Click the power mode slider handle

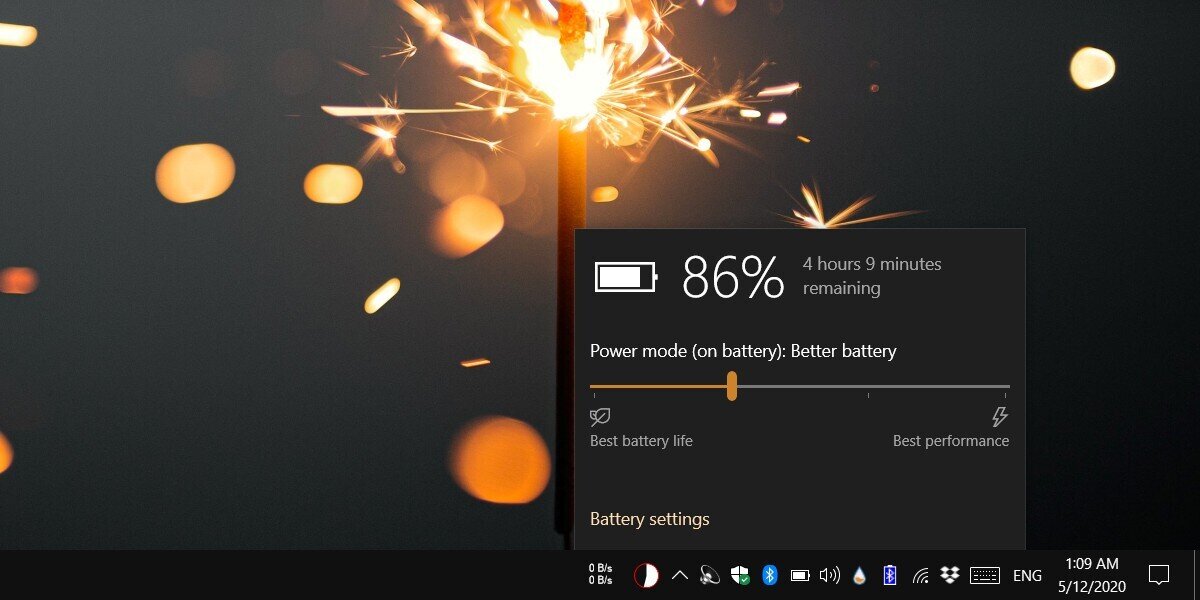point(732,386)
